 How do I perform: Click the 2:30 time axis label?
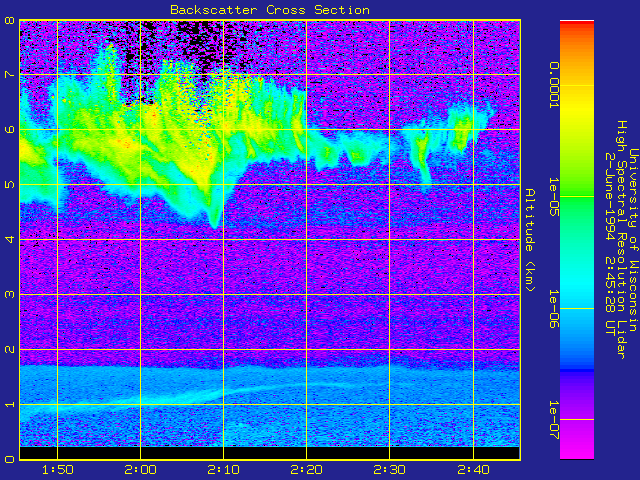(389, 470)
